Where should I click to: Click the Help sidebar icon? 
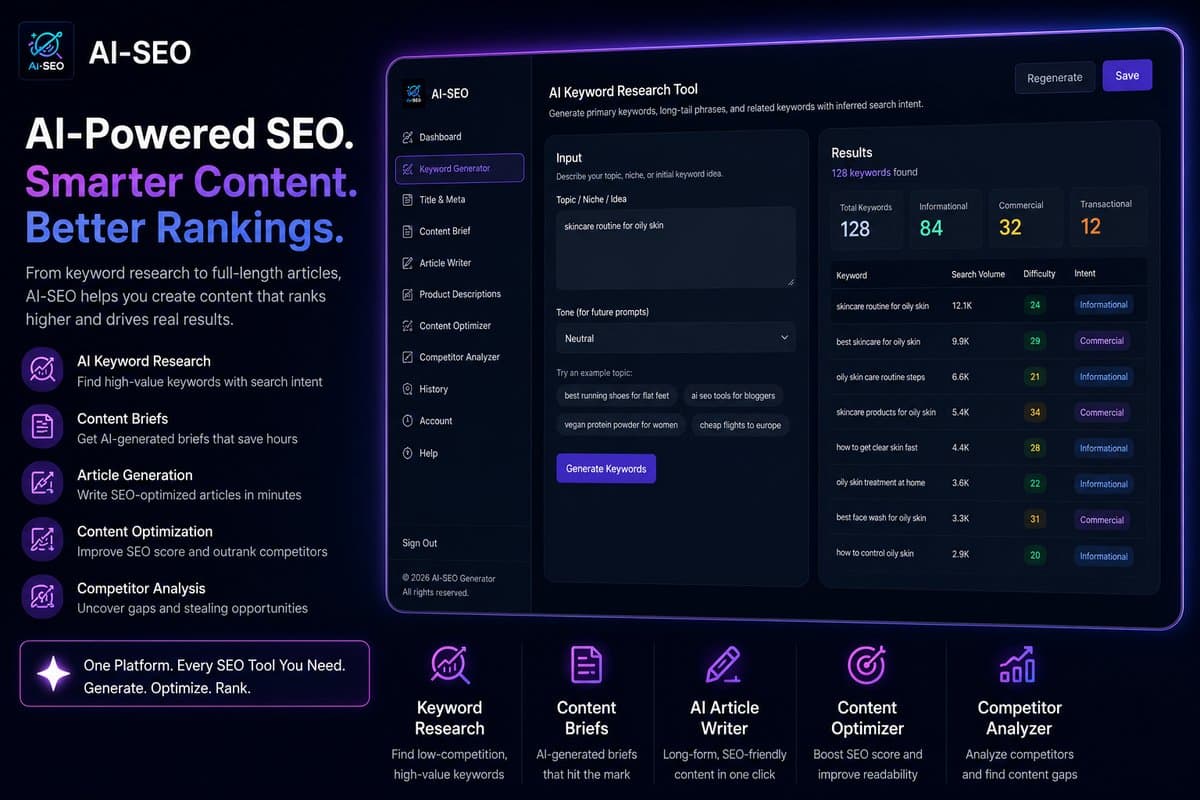407,453
